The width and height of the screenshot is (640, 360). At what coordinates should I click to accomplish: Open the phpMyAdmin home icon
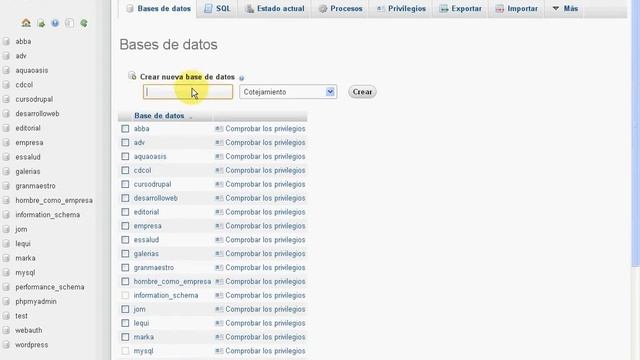[26, 23]
